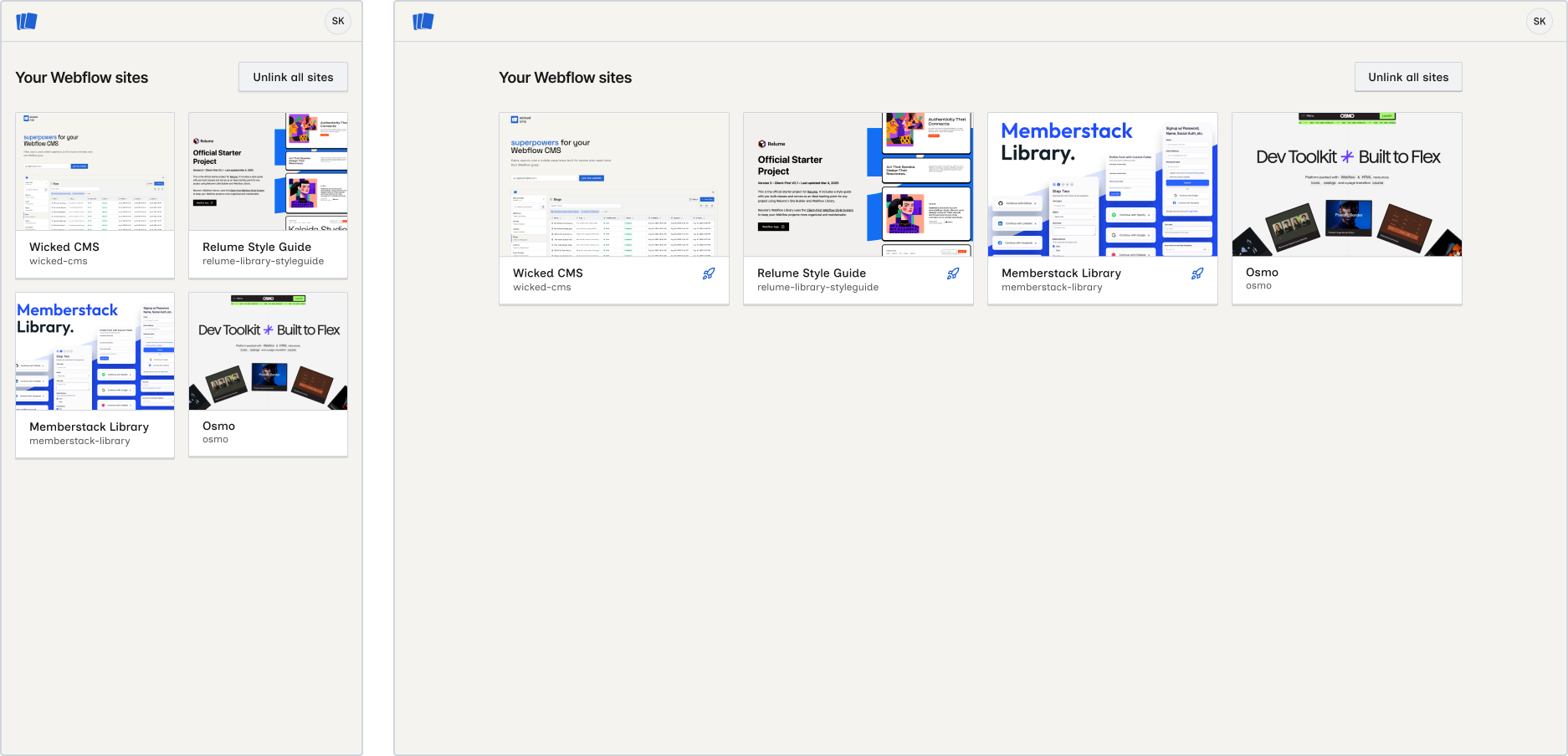Open the Wicked CMS thumbnail in the right panel
This screenshot has width=1568, height=756.
pos(614,185)
